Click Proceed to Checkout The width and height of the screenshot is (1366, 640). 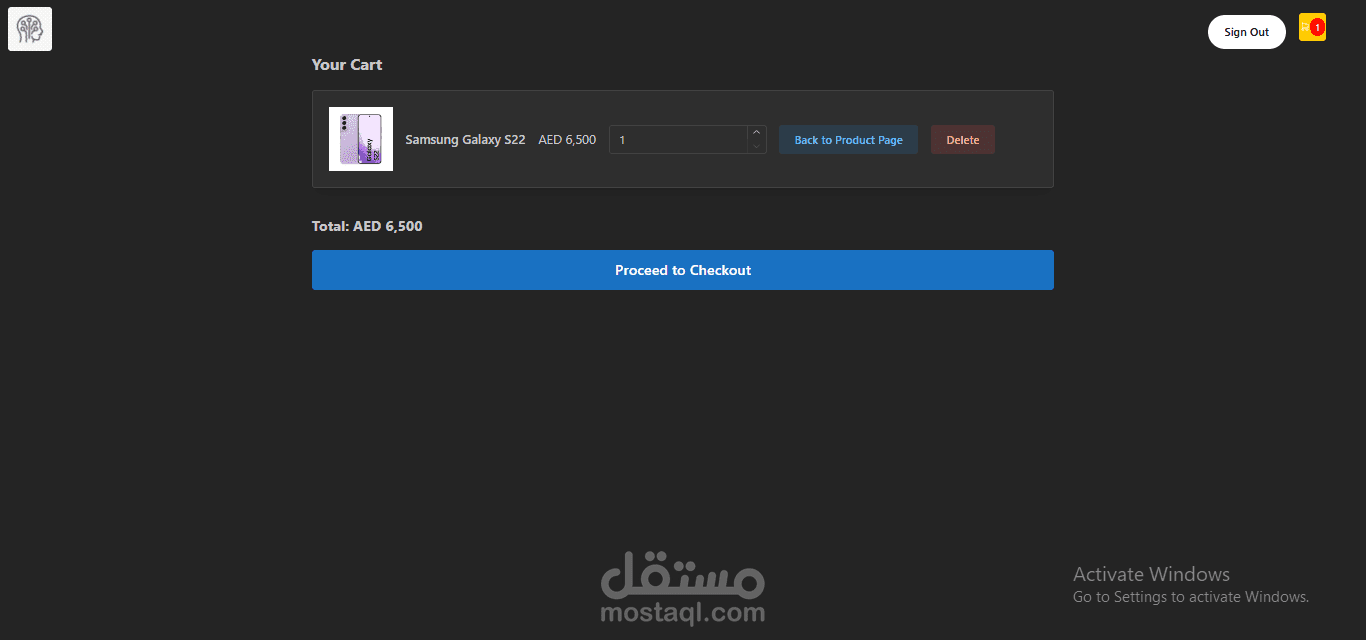tap(683, 270)
